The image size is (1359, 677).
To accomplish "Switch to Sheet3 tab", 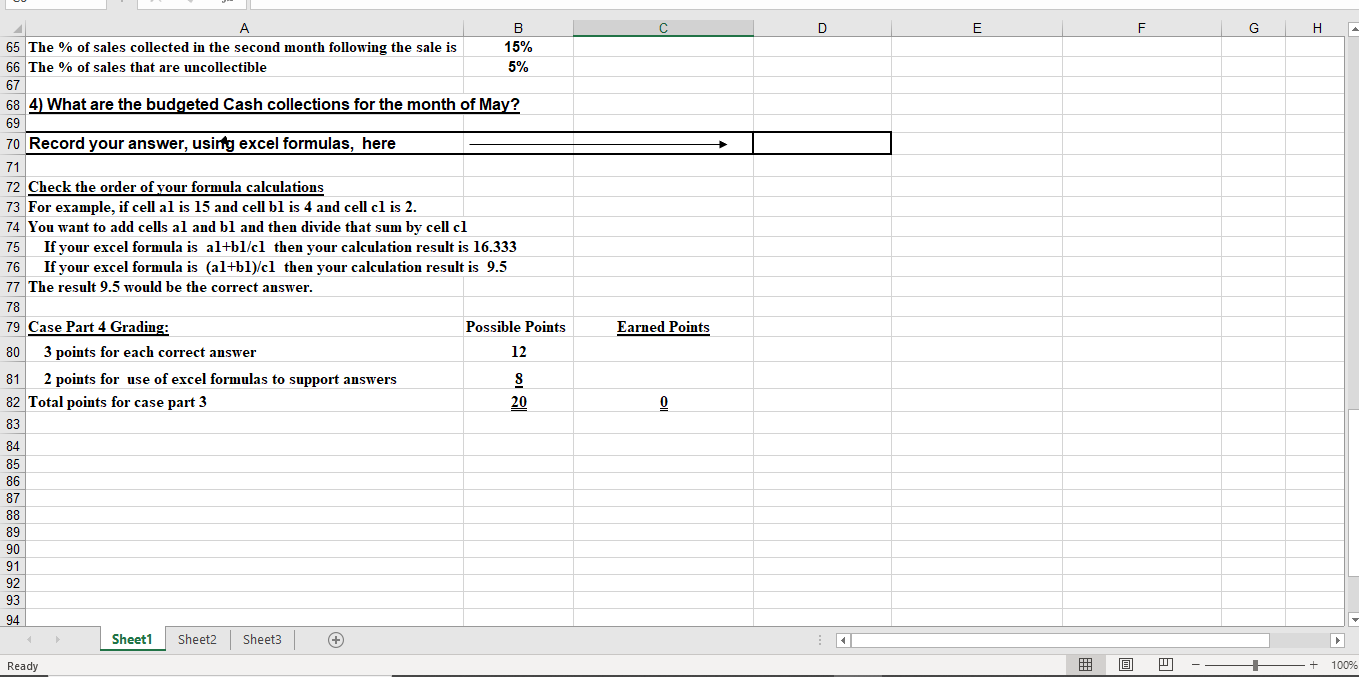I will [x=262, y=639].
